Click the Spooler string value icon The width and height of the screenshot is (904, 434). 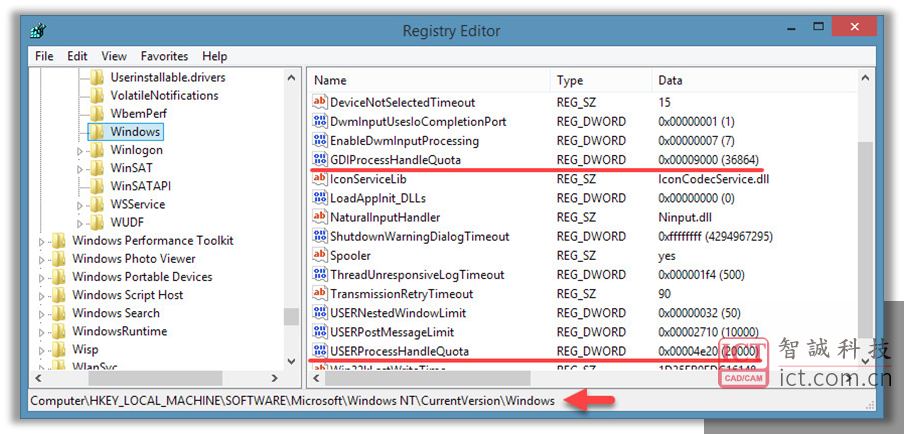[320, 256]
